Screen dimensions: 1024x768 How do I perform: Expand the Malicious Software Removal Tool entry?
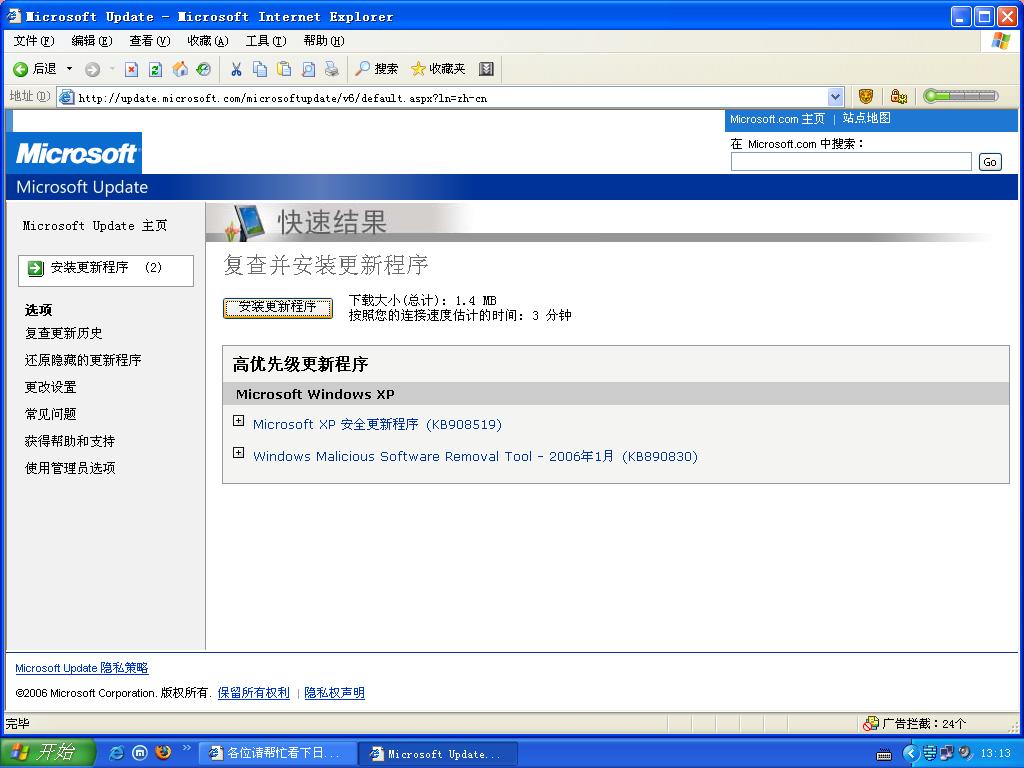click(238, 453)
